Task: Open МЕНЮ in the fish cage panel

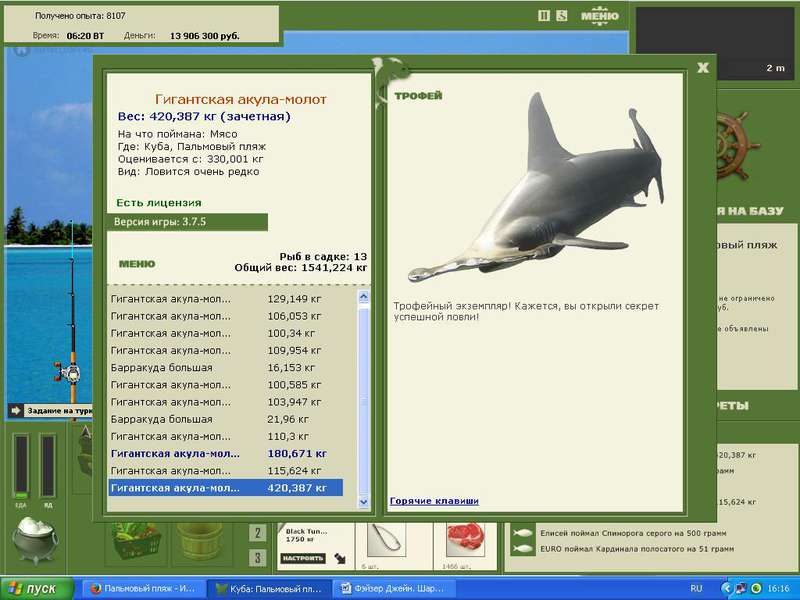Action: [137, 264]
